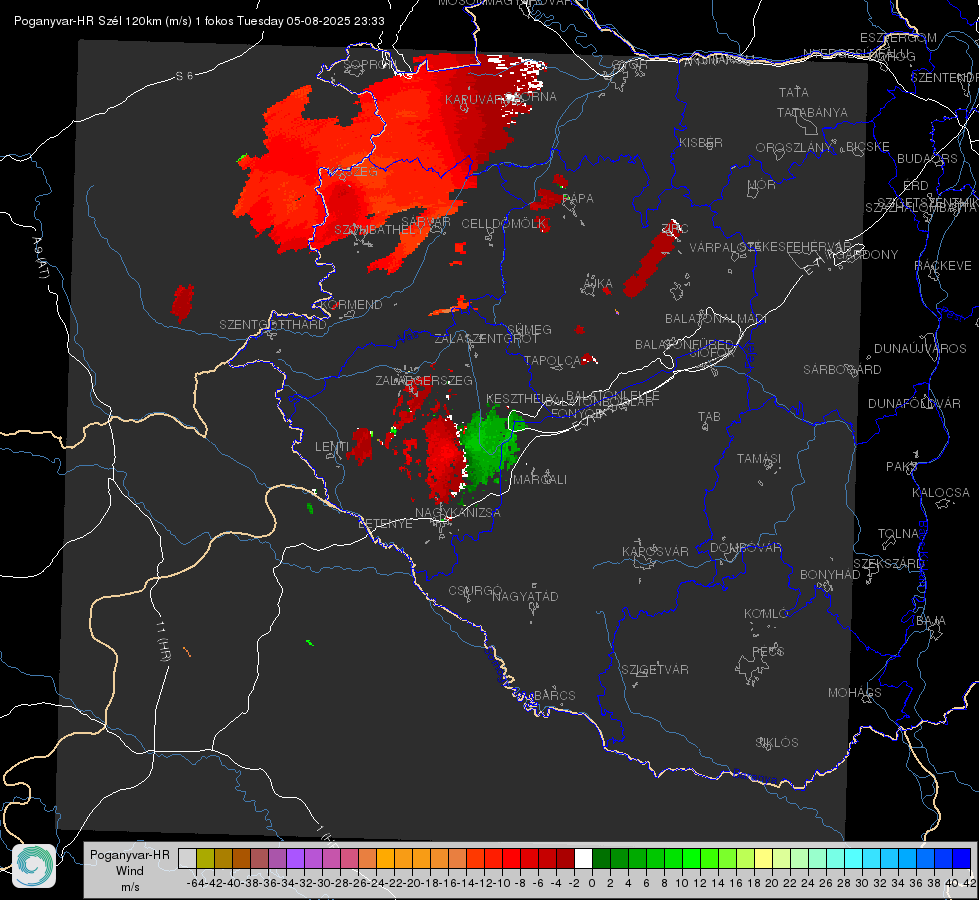
Task: Click the 'm/s' unit label in legend
Action: pyautogui.click(x=130, y=887)
